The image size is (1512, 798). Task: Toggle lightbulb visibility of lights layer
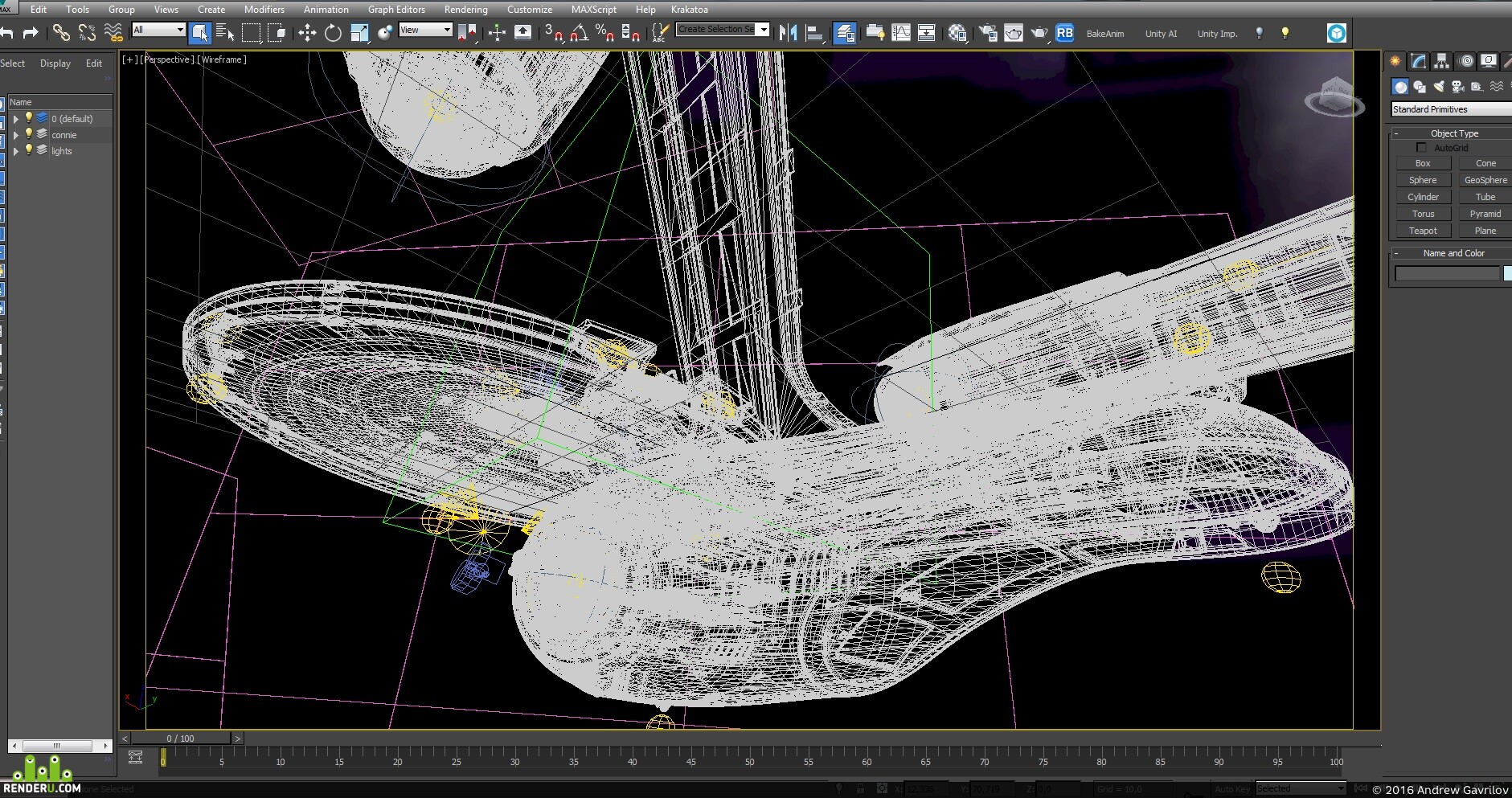point(28,150)
